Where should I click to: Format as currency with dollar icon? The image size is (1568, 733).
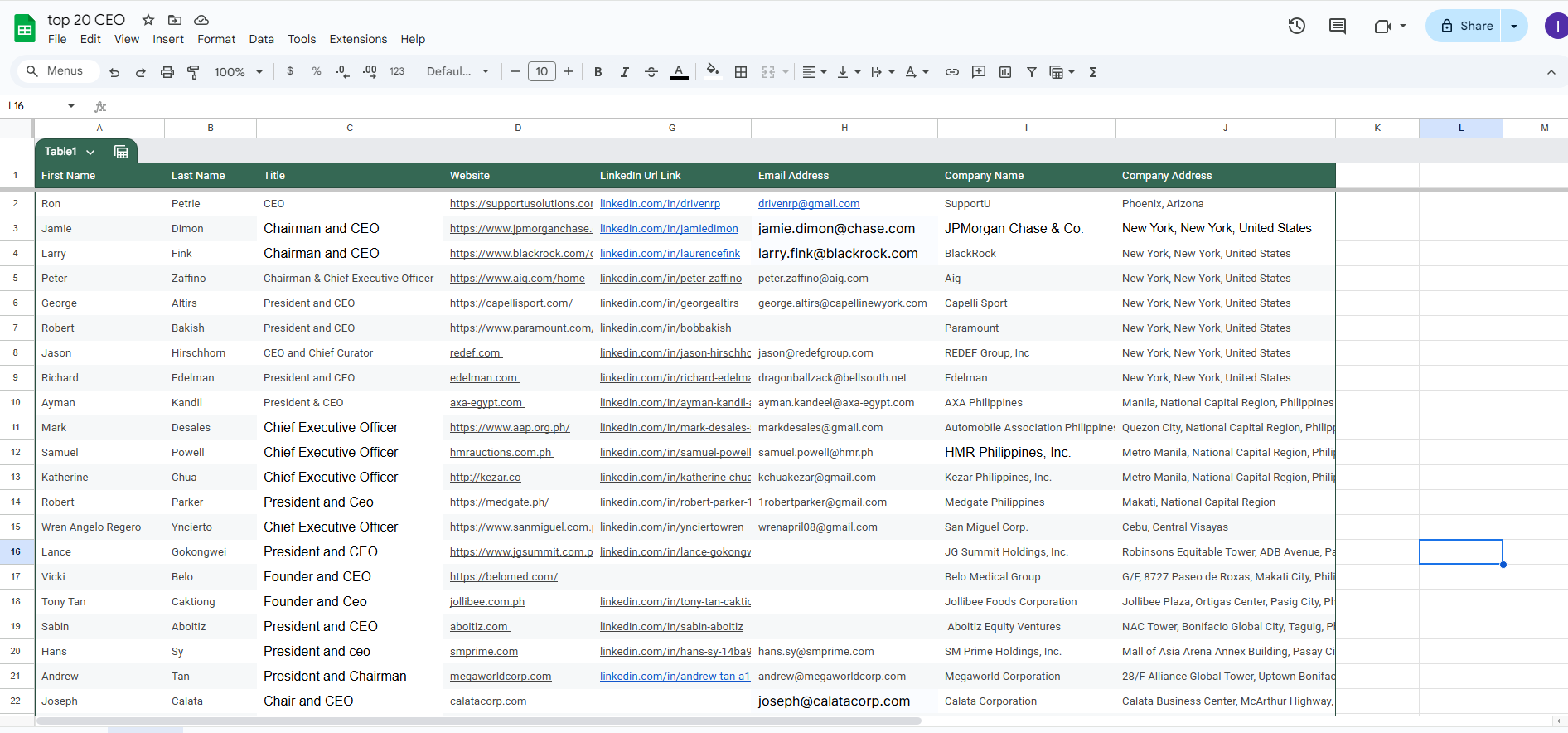click(x=290, y=71)
